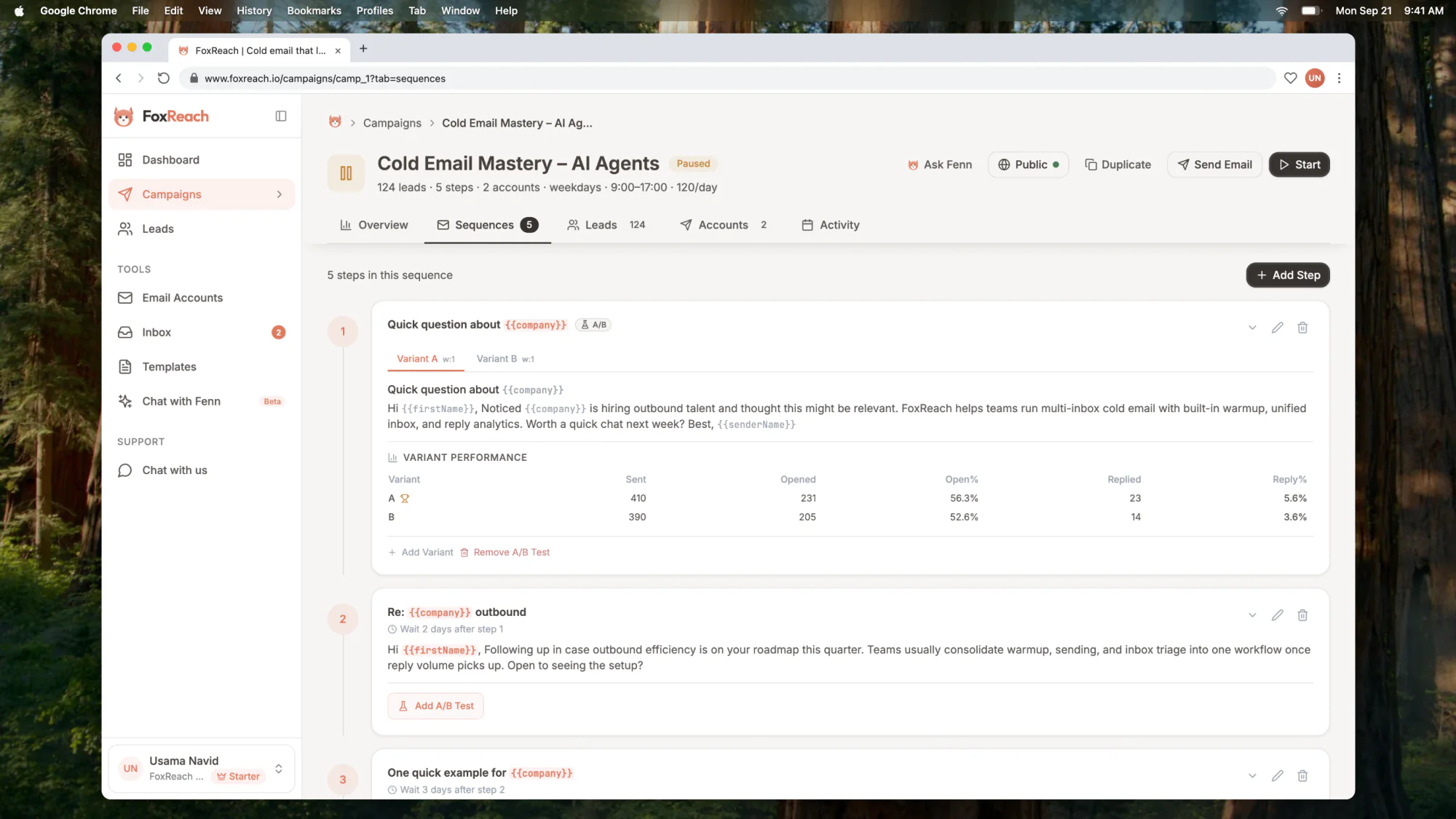This screenshot has width=1456, height=819.
Task: Select the Variant A tab
Action: click(426, 359)
